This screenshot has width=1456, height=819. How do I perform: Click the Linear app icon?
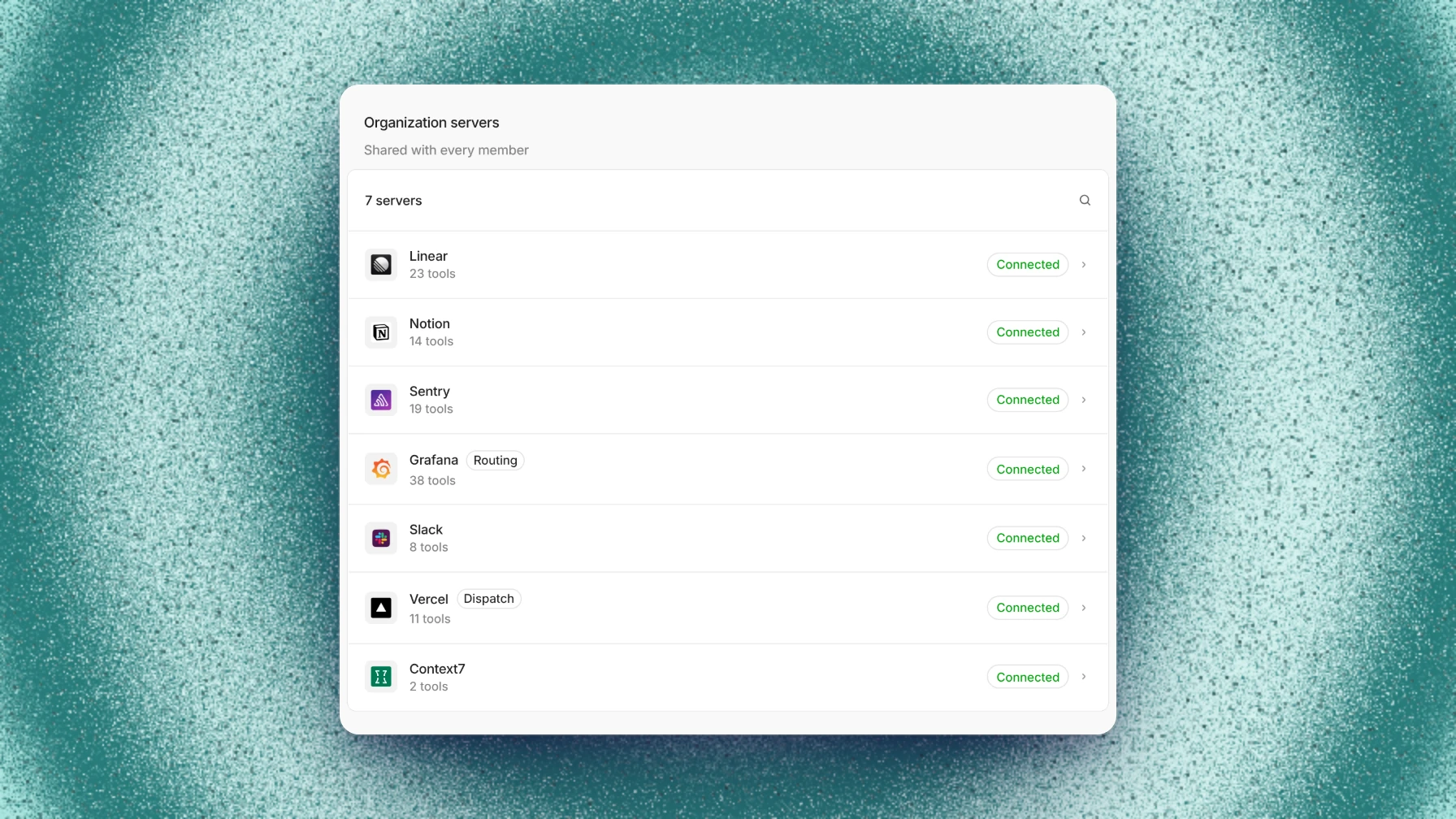[x=381, y=265]
